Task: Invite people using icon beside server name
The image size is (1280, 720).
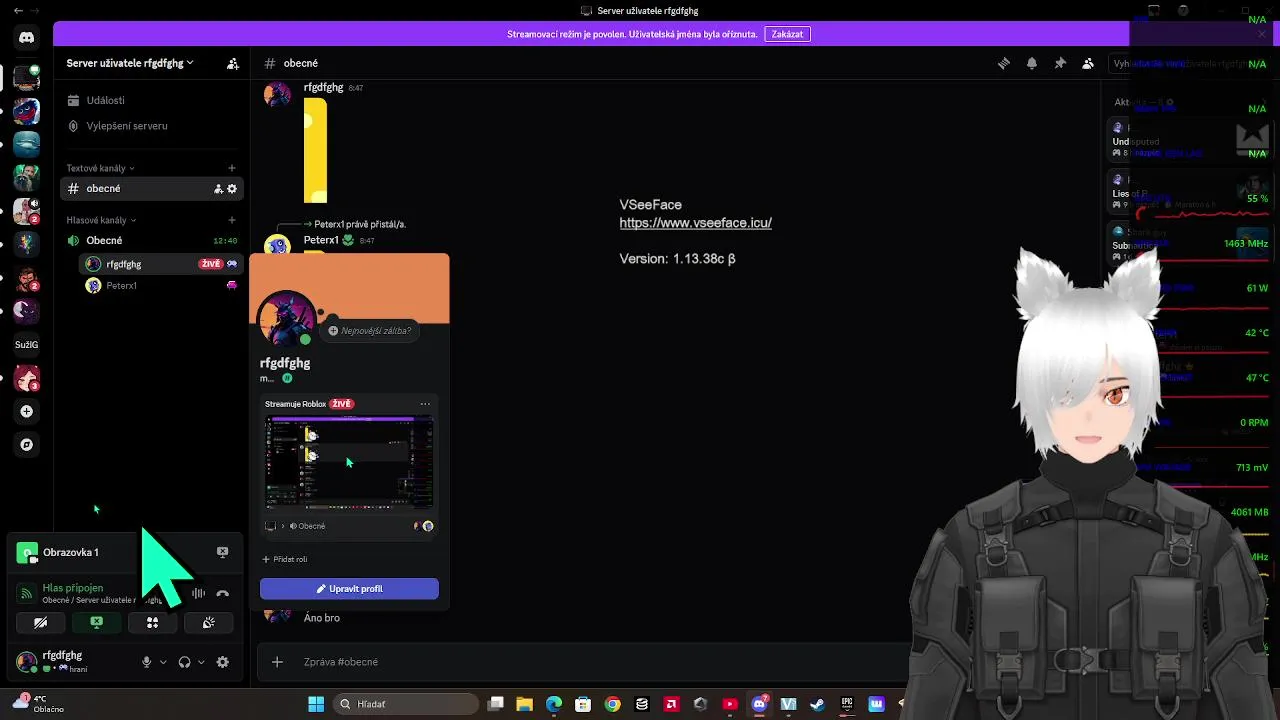Action: pos(233,63)
